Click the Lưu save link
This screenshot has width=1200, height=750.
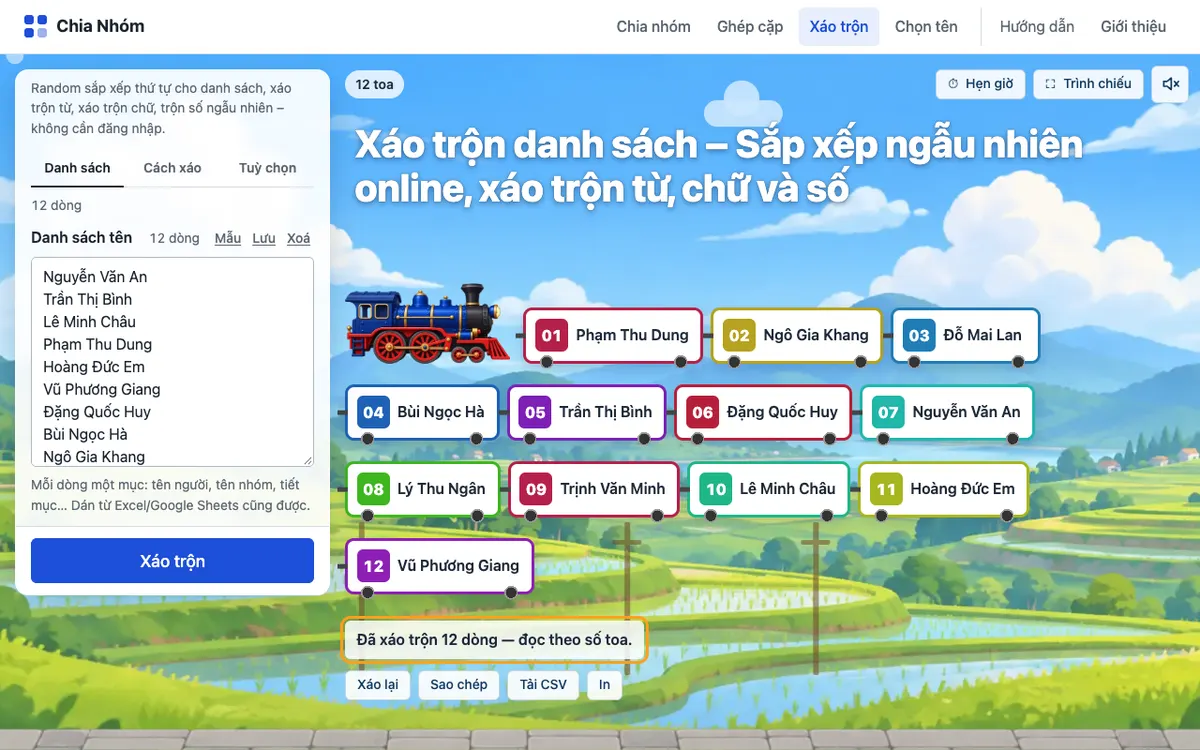(264, 238)
